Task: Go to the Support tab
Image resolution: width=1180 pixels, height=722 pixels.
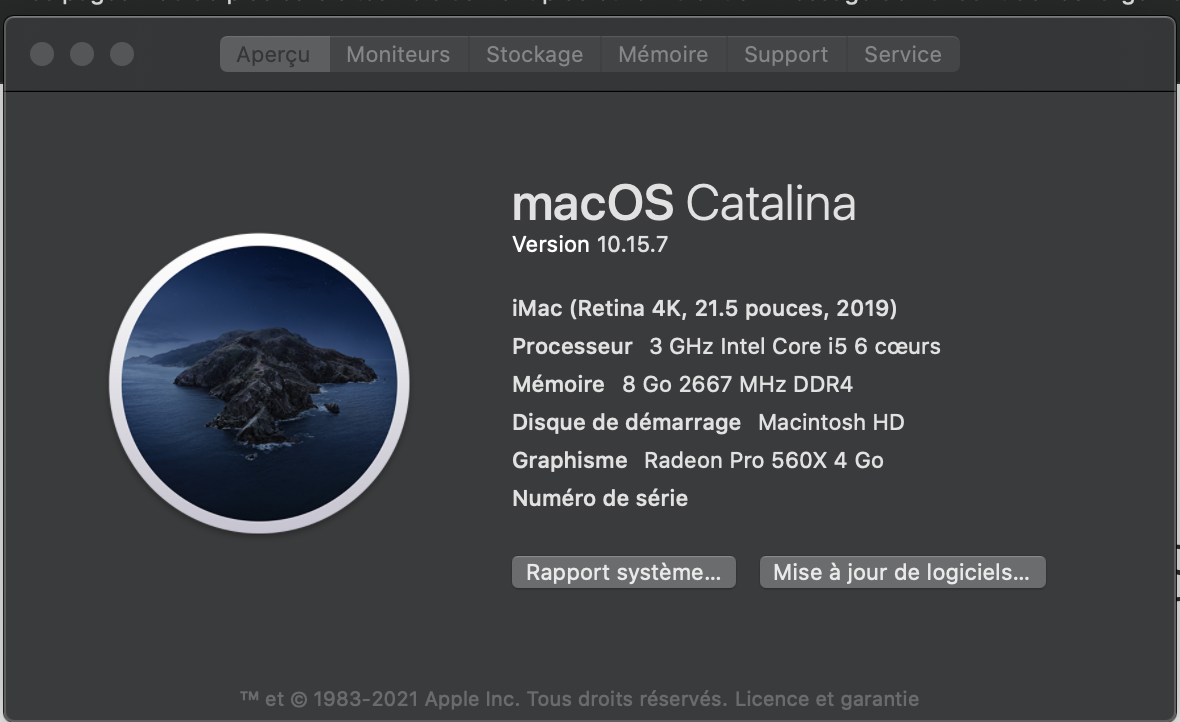Action: coord(786,54)
